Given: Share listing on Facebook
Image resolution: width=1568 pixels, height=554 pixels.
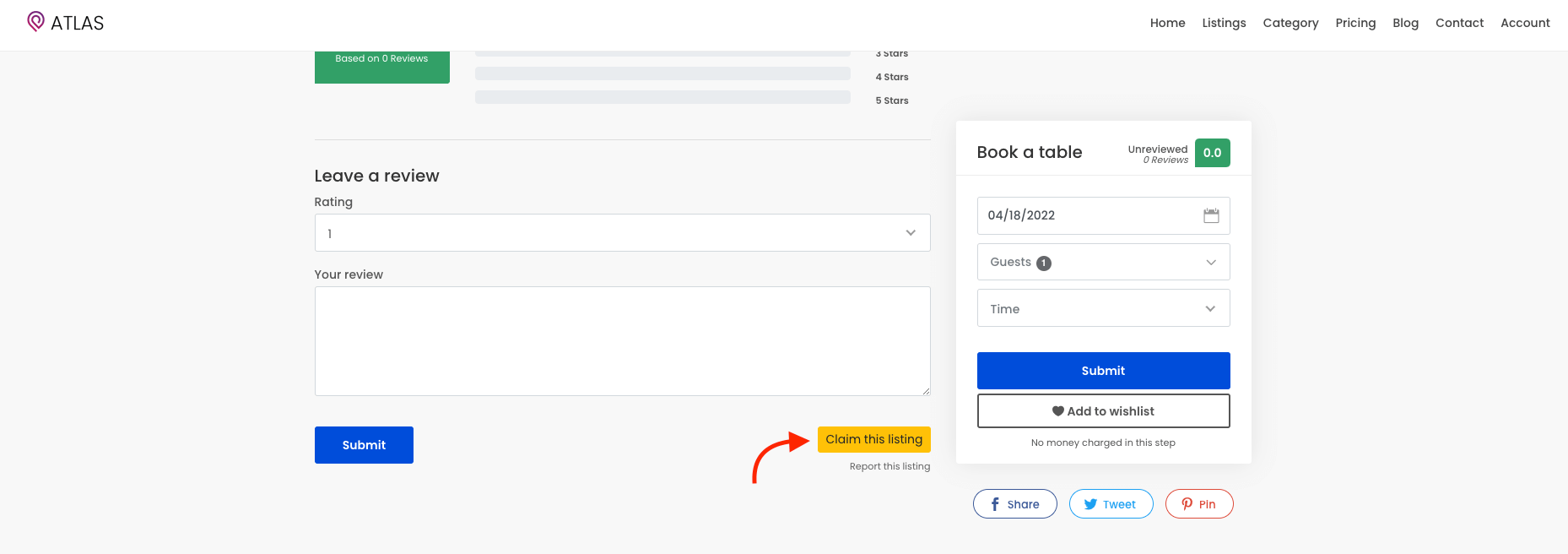Looking at the screenshot, I should 1014,504.
